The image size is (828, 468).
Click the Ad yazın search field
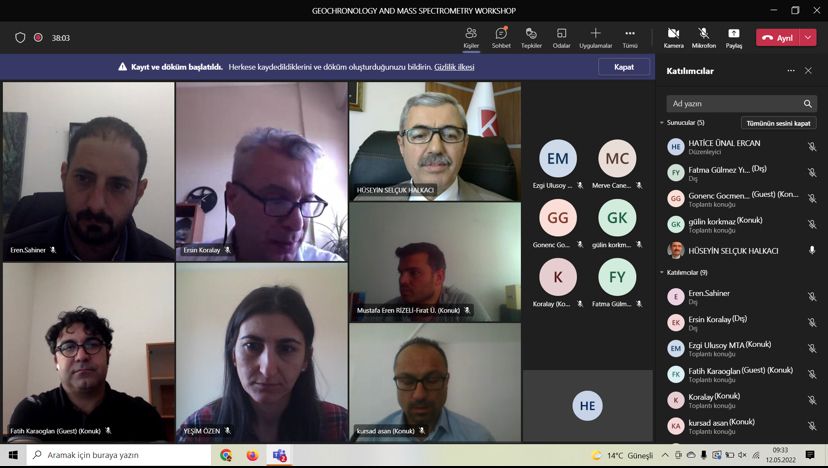tap(734, 104)
